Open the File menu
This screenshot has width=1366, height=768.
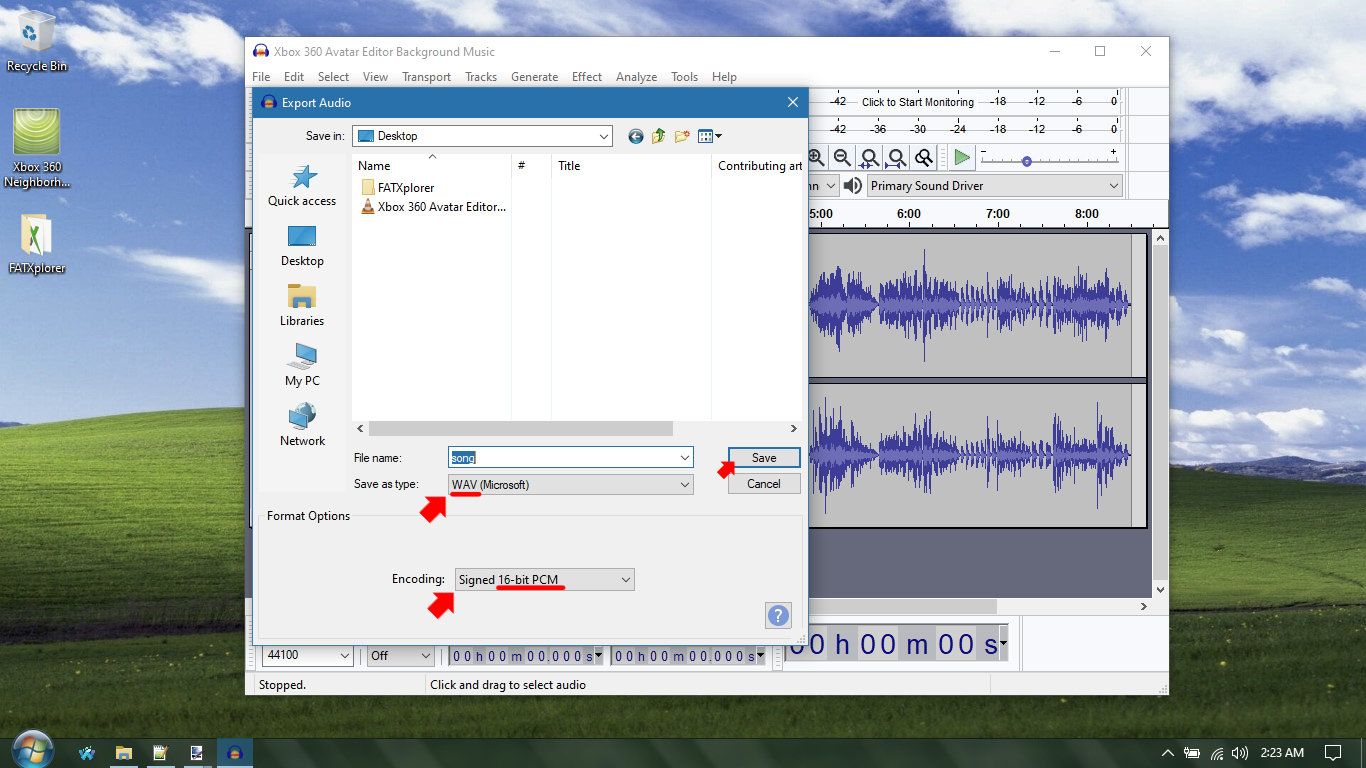[261, 77]
